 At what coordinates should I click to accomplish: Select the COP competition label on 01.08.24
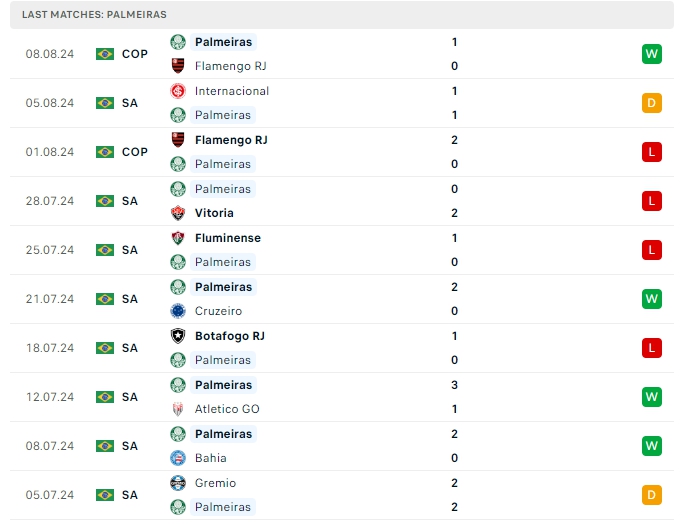(135, 152)
